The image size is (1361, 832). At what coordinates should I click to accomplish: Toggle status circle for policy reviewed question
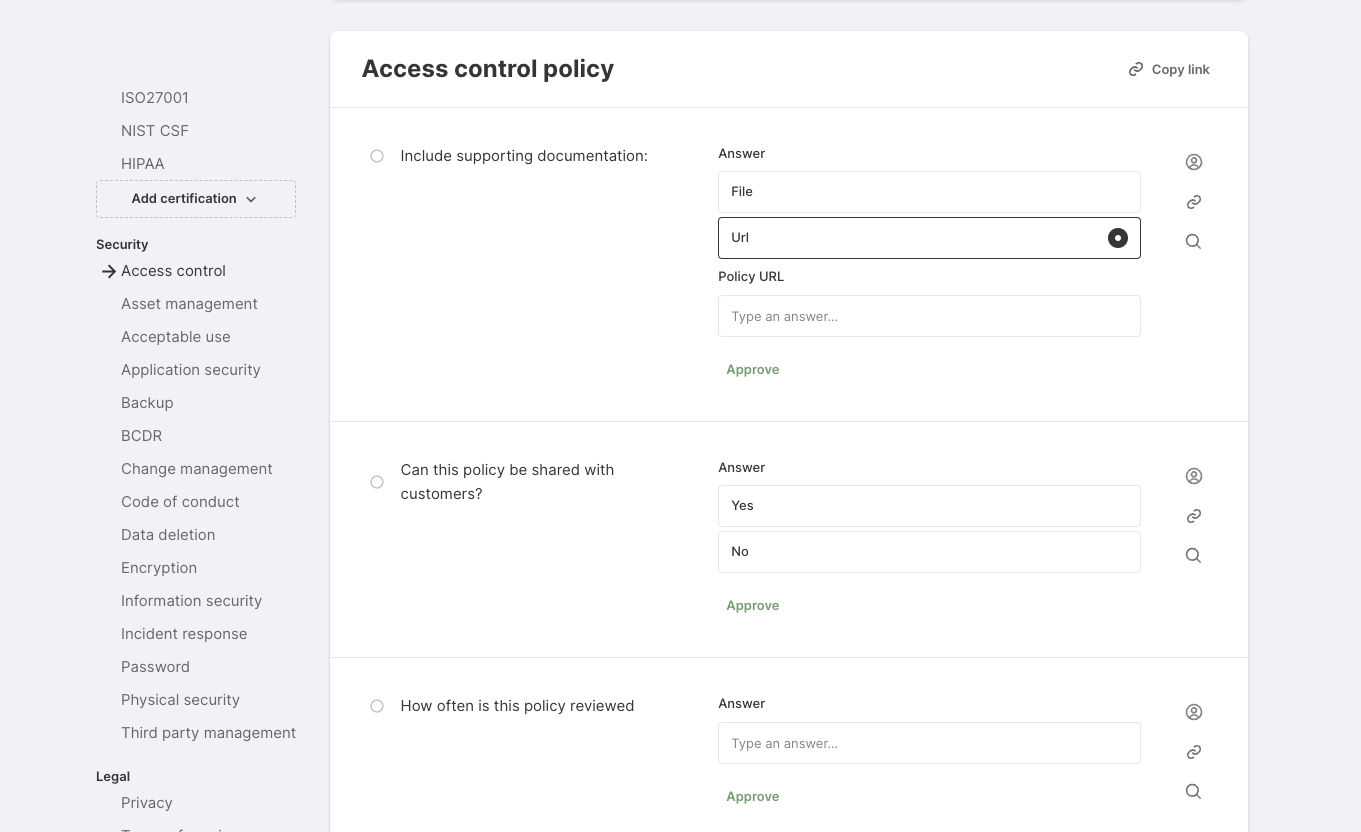click(377, 706)
